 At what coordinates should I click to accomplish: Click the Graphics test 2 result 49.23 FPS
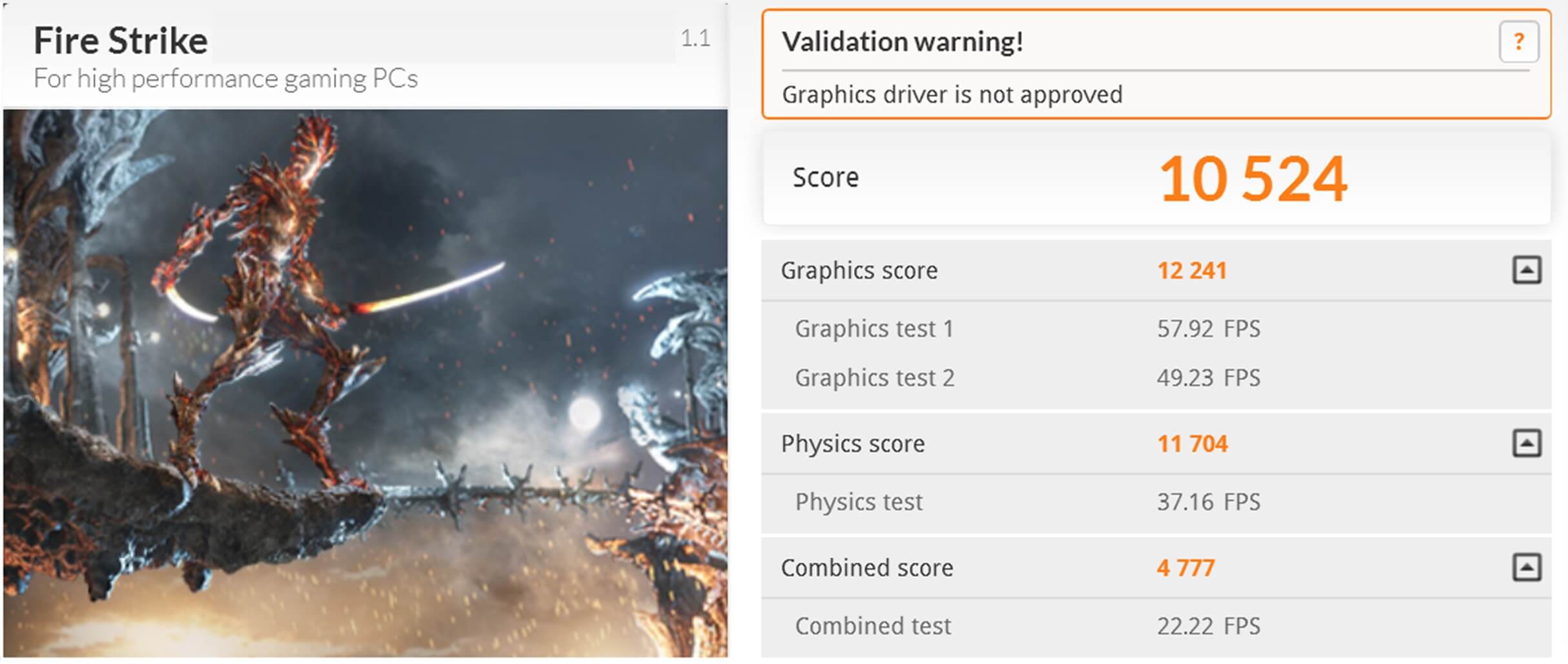pyautogui.click(x=1207, y=378)
